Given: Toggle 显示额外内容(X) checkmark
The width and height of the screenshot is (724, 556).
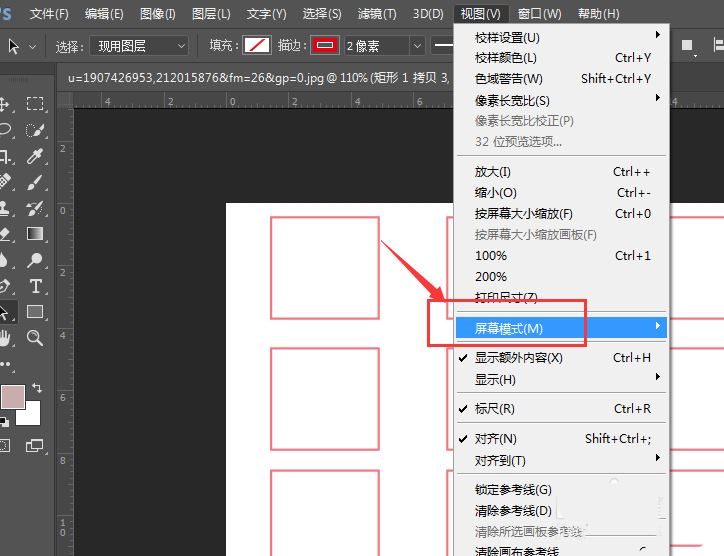Looking at the screenshot, I should tap(561, 357).
